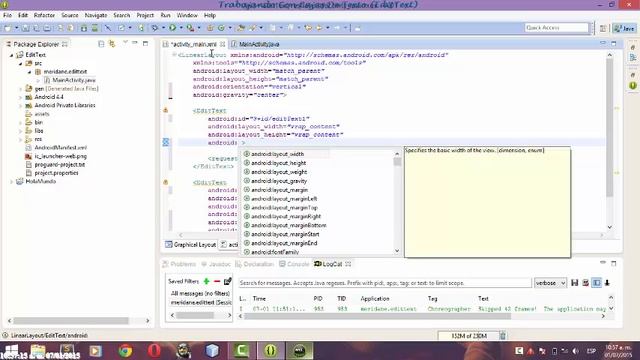Open the Navigate menu
This screenshot has width=640, height=360.
(96, 15)
